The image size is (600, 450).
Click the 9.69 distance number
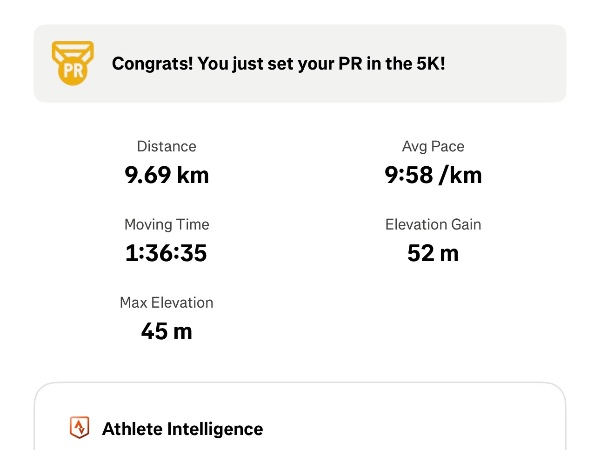click(148, 175)
